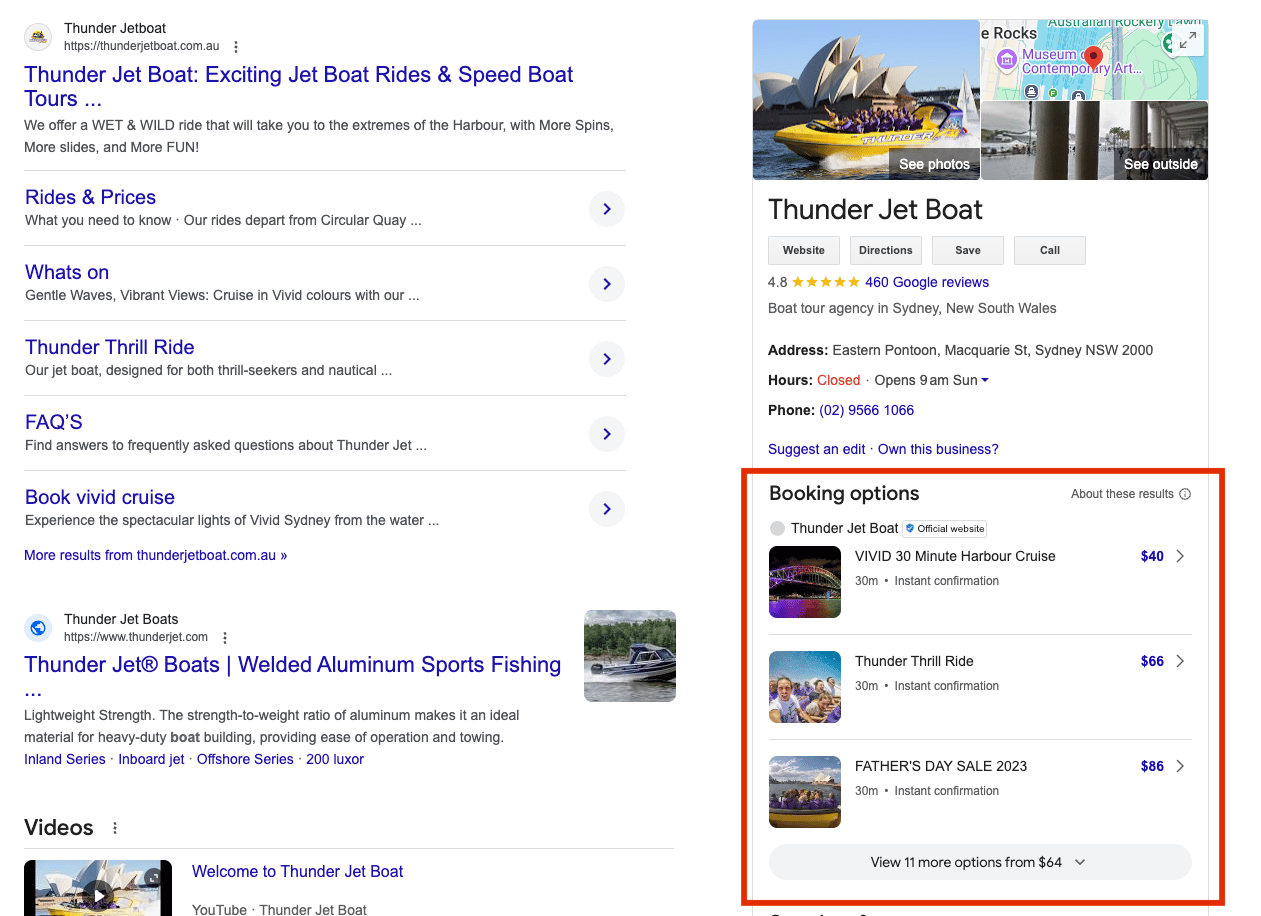
Task: Open the Offshore Series sitelink
Action: click(245, 759)
